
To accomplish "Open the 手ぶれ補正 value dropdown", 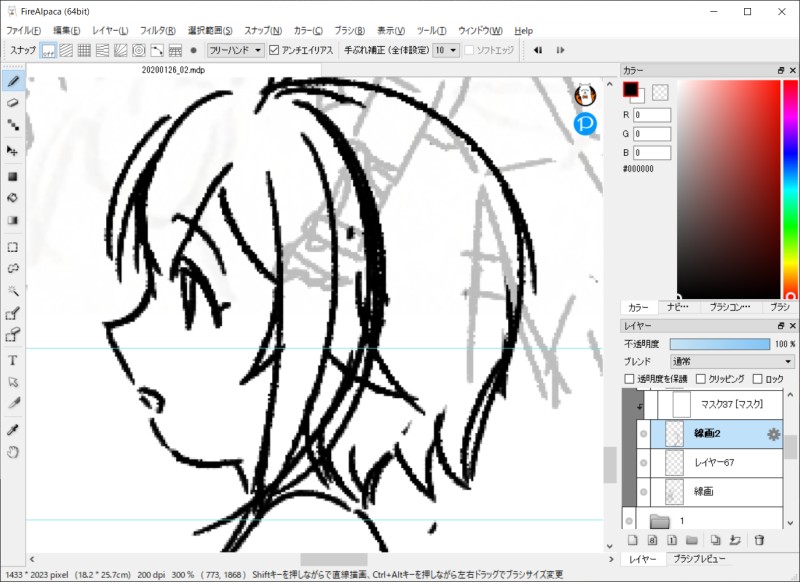I will coord(446,50).
